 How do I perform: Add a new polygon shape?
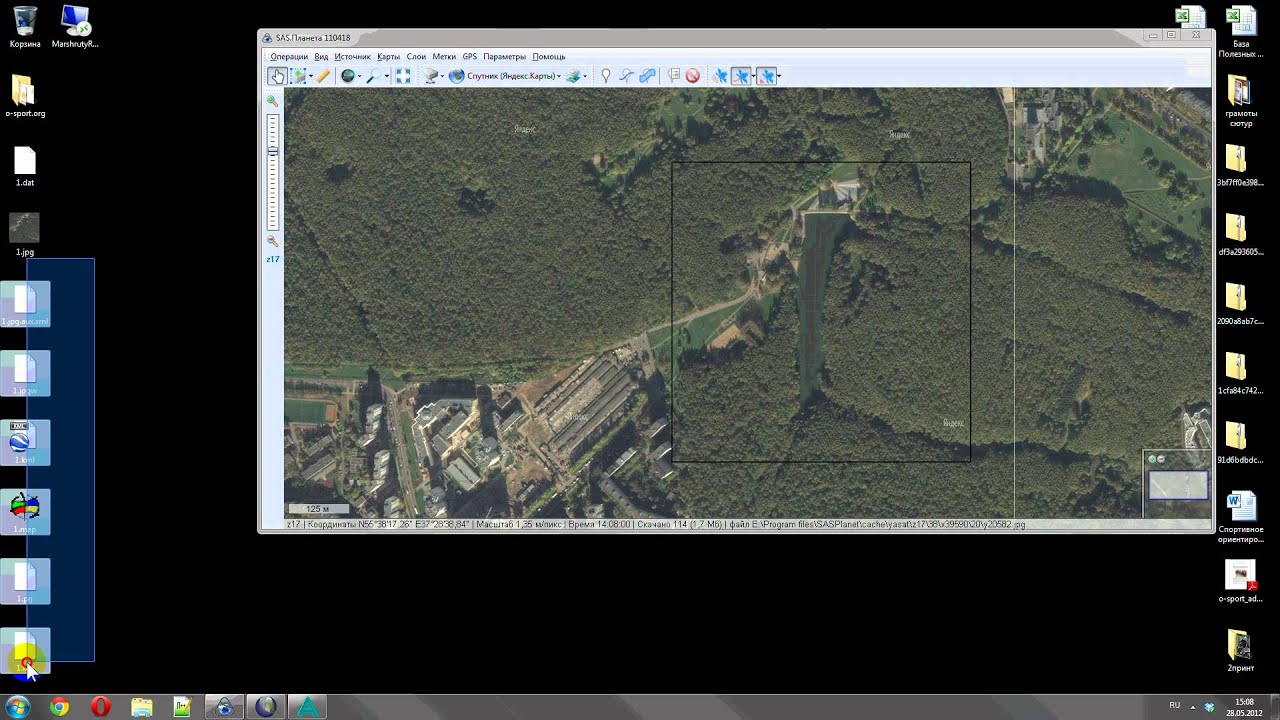[x=647, y=76]
